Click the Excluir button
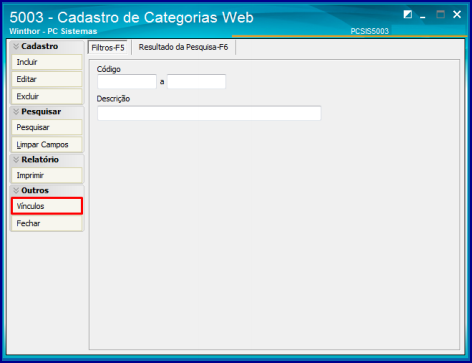Screen dimensions: 472x363 coord(47,97)
